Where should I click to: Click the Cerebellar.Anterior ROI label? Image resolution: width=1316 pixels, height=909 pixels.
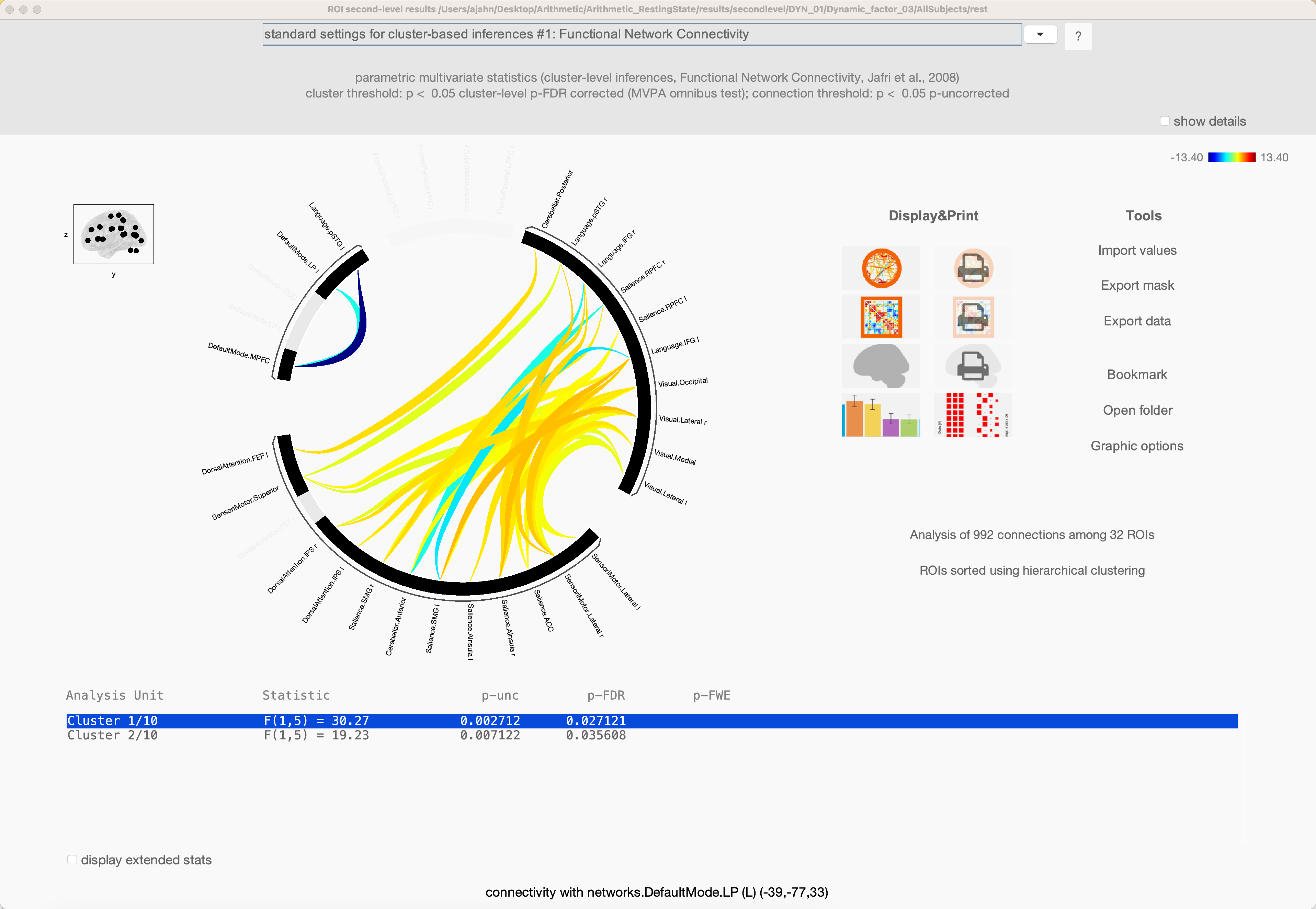click(x=396, y=626)
